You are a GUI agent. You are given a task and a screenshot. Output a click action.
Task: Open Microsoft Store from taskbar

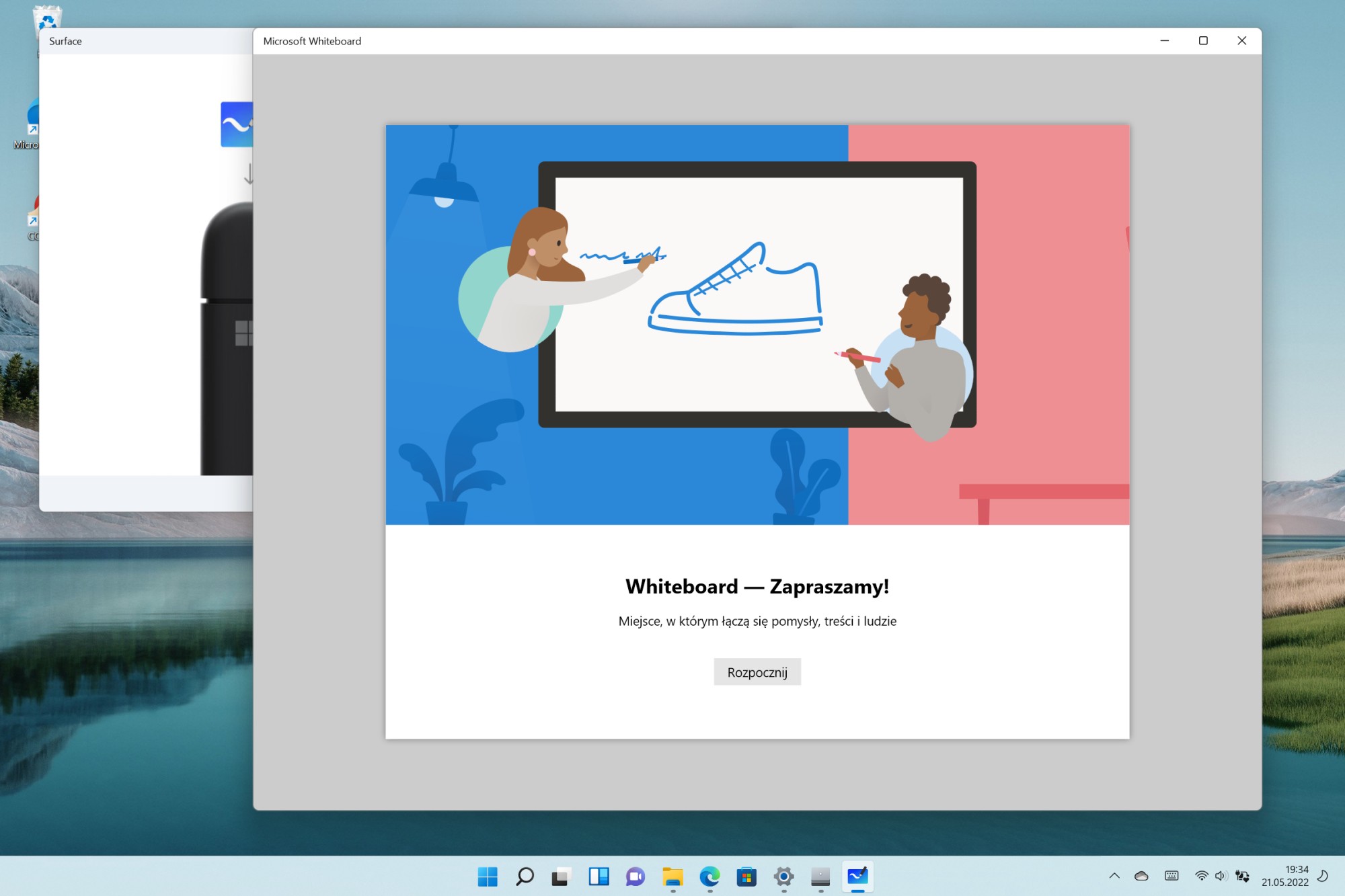(746, 877)
